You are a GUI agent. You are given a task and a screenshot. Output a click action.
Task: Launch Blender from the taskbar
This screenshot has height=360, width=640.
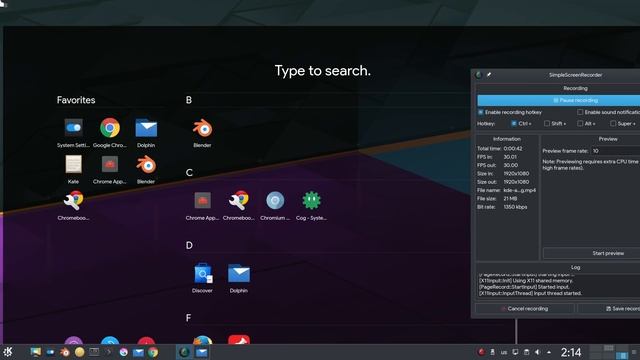click(64, 352)
